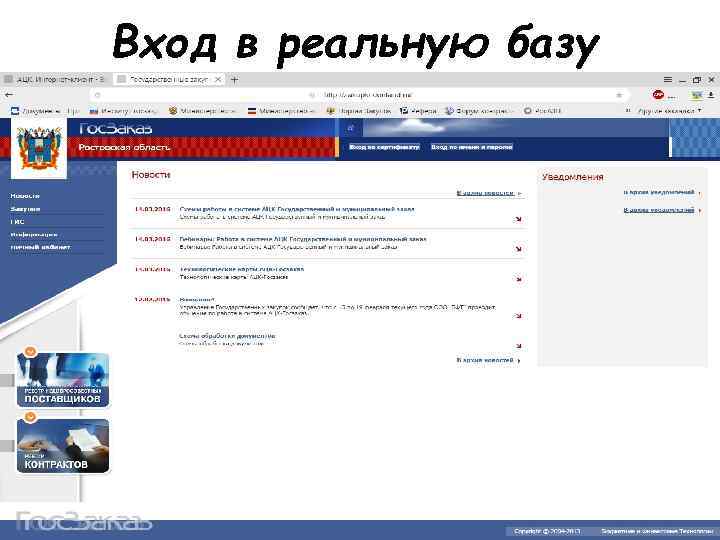The height and width of the screenshot is (540, 720).
Task: Open first В архив уведомлений link
Action: [x=659, y=192]
